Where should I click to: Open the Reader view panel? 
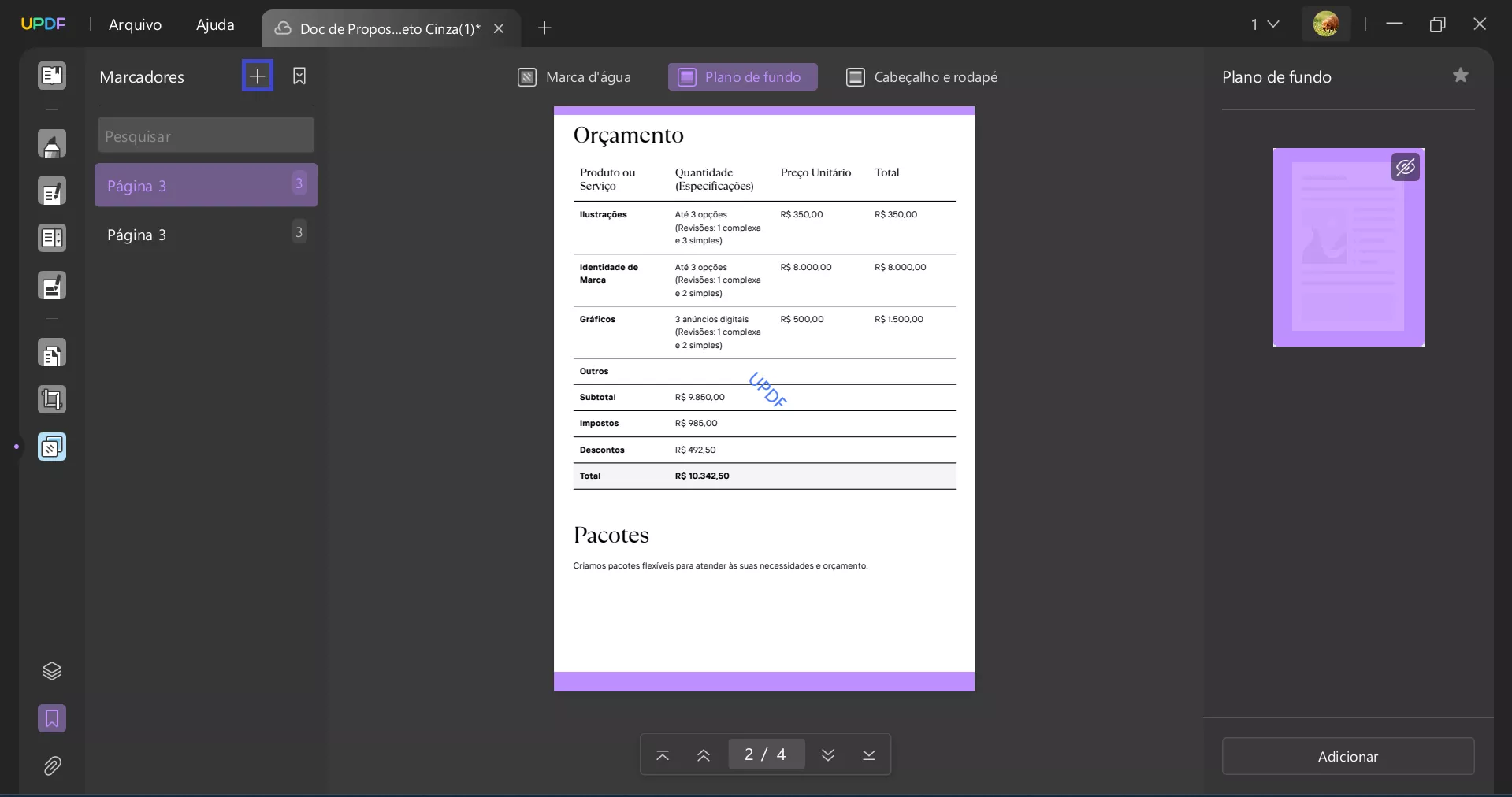pyautogui.click(x=52, y=76)
